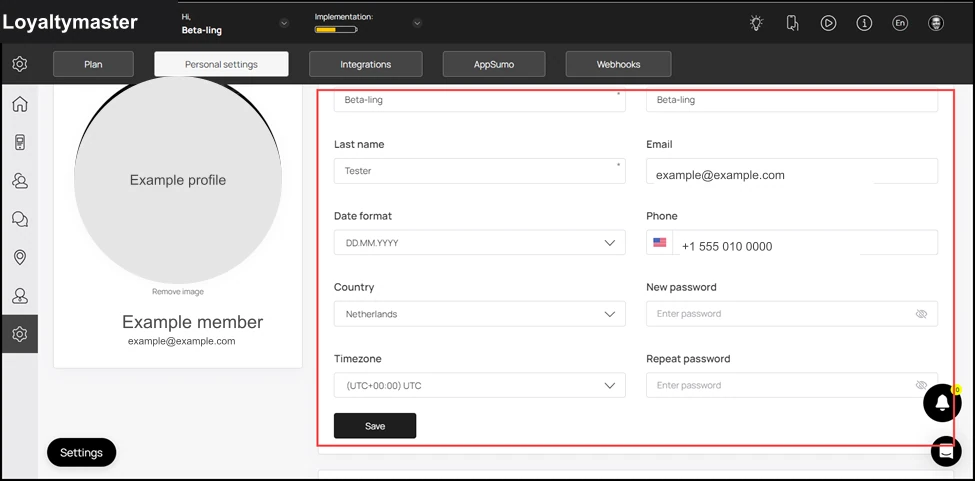Screen dimensions: 975x481
Task: Click the Loyaltymaster logo
Action: (70, 22)
